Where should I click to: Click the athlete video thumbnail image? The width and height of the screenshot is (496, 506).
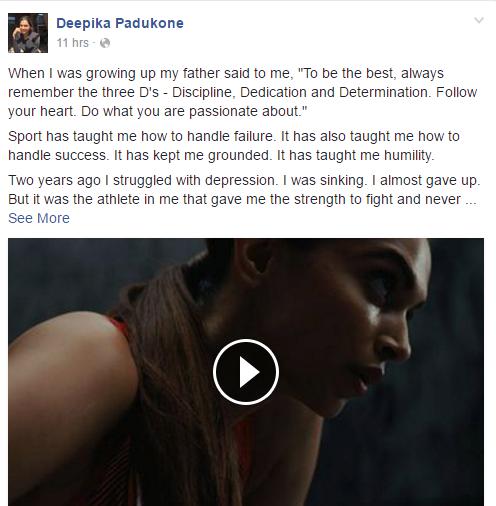(246, 372)
